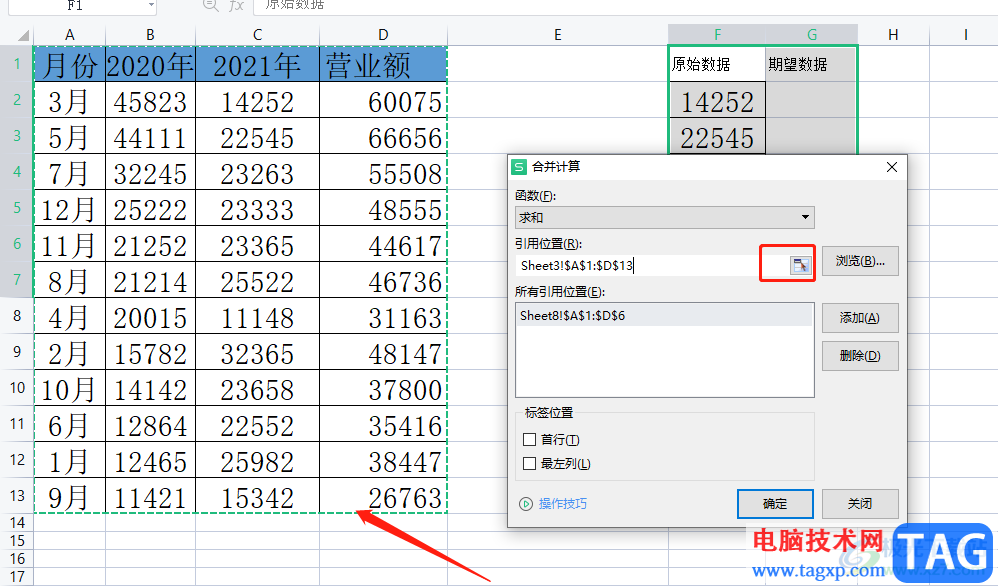The image size is (998, 586).
Task: Open the 函数 dropdown showing 求和
Action: 664,218
